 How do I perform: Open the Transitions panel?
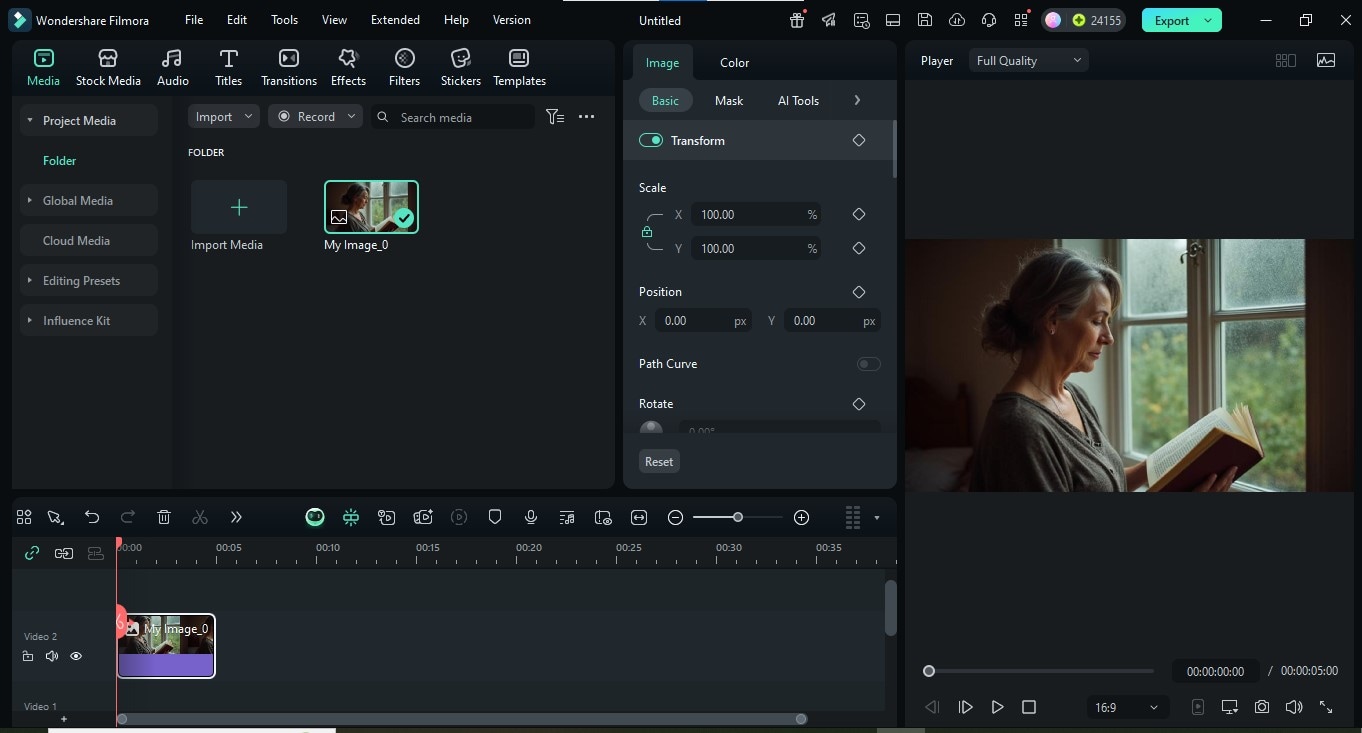click(289, 67)
